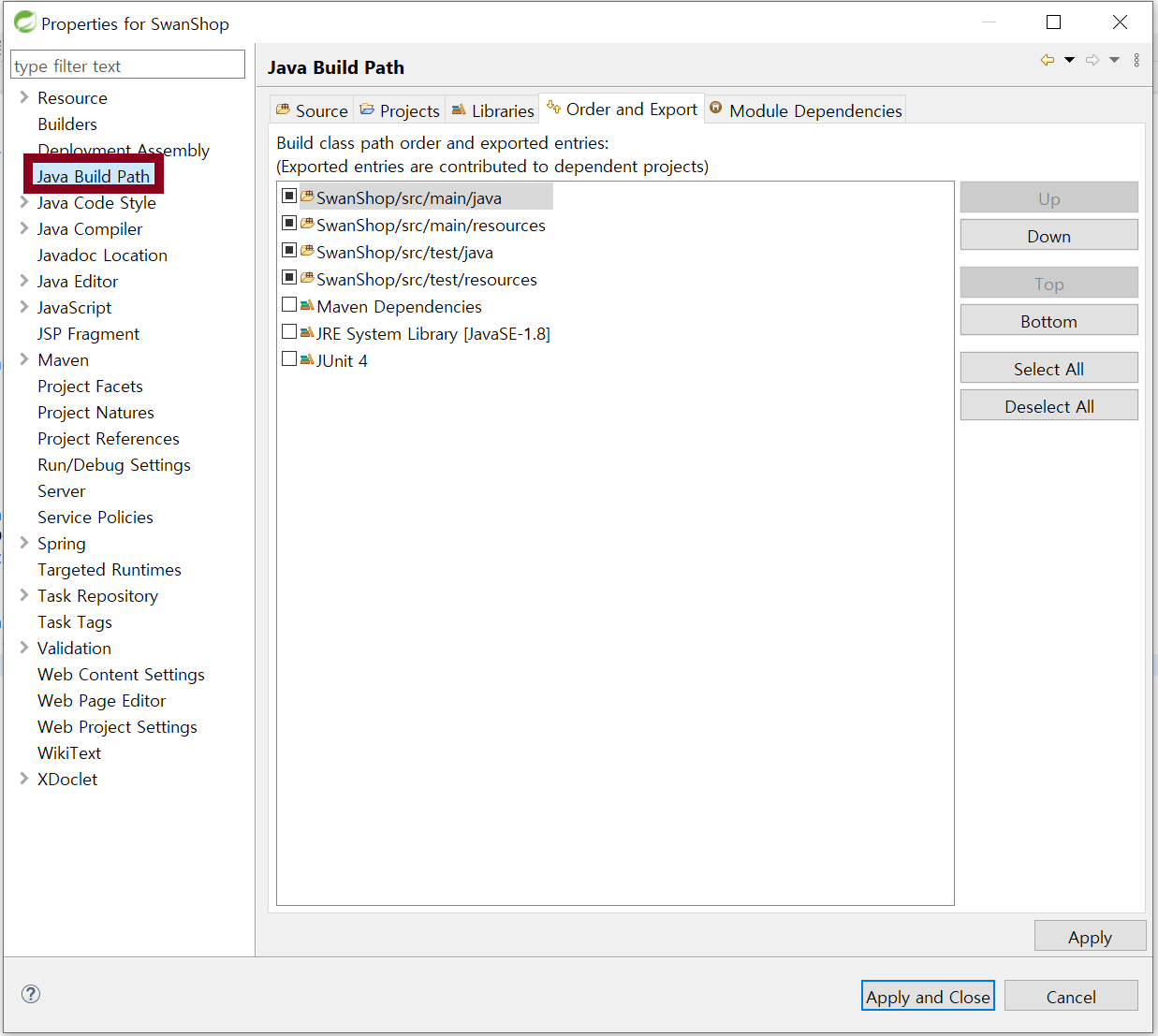Toggle export checkbox for SwanShop/src/main/java
Image resolution: width=1158 pixels, height=1036 pixels.
[x=289, y=197]
